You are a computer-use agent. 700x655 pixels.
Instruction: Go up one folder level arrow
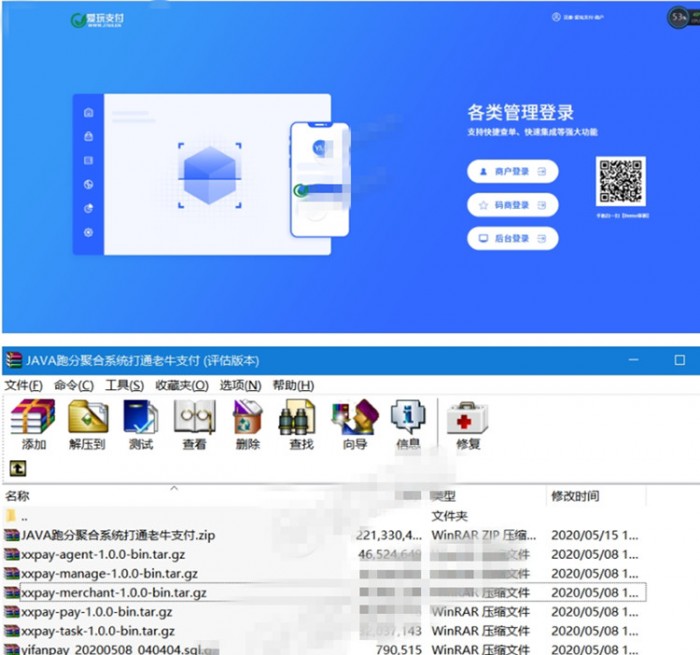(18, 468)
